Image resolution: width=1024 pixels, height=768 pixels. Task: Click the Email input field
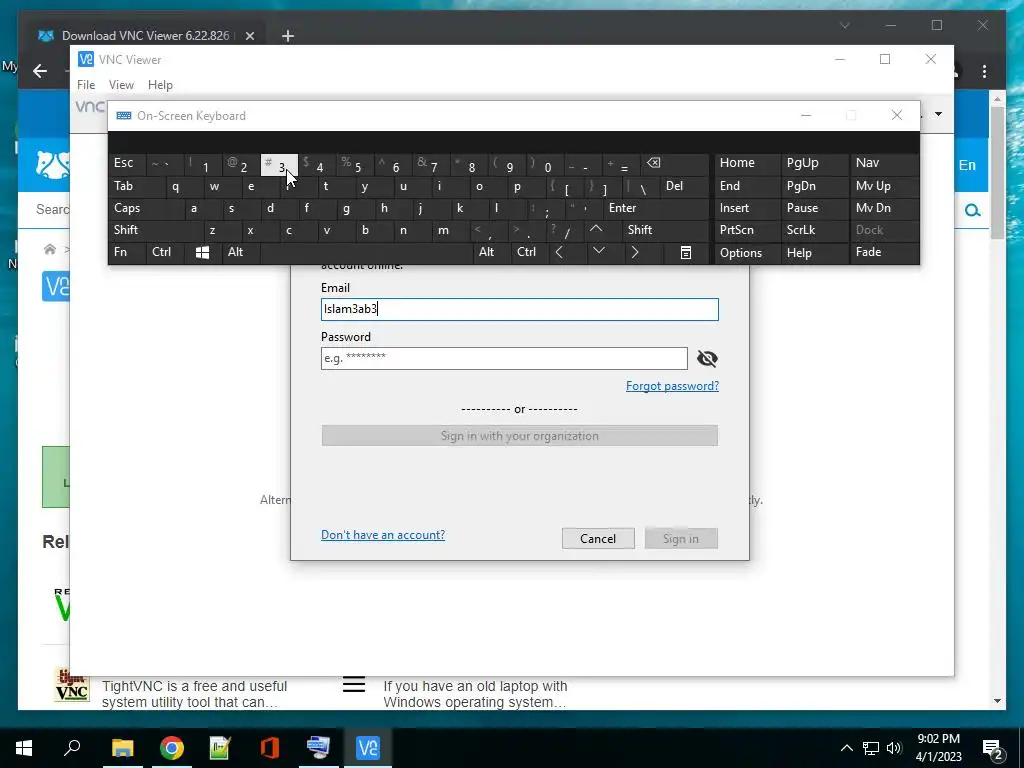coord(520,310)
